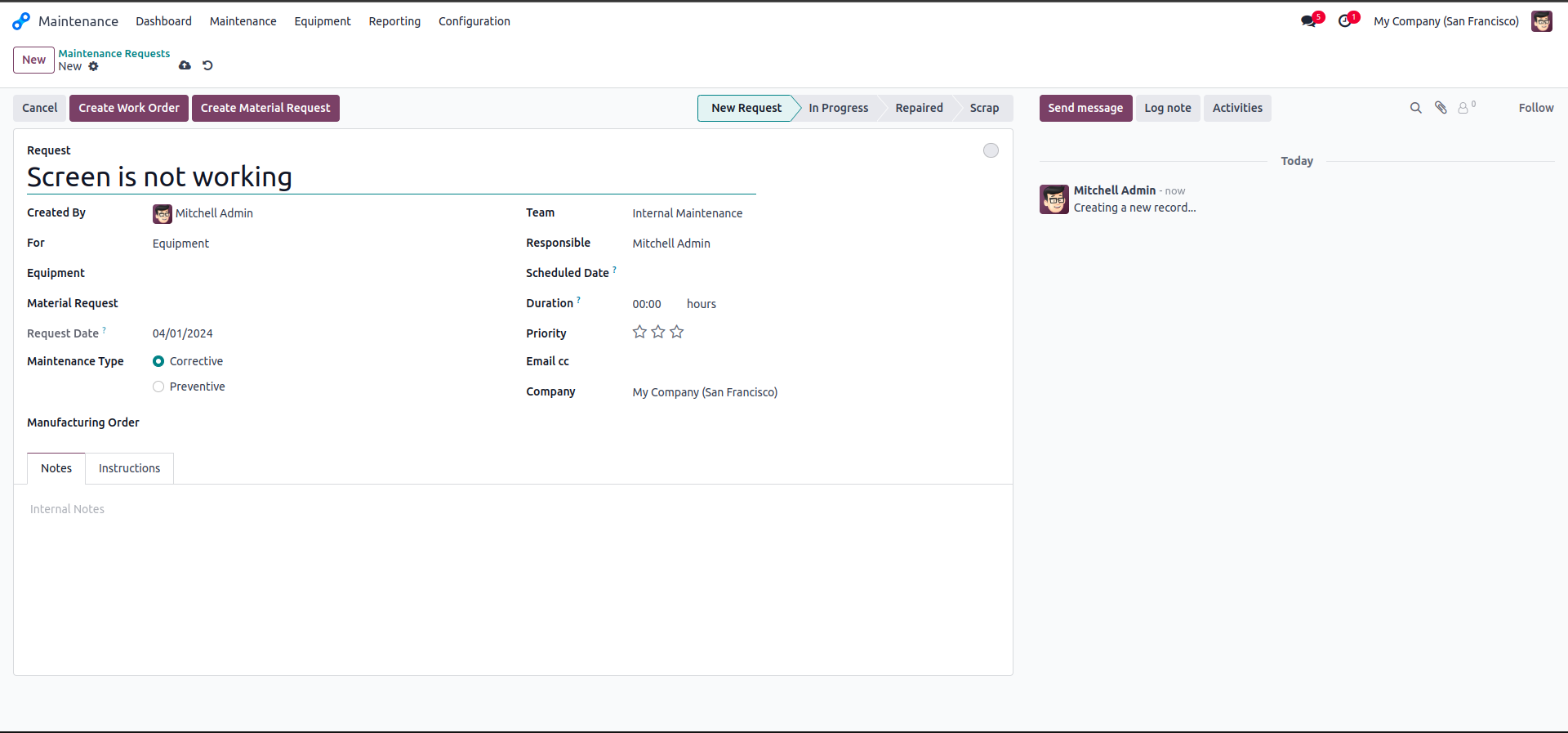Screen dimensions: 1568x733
Task: Open the For selection showing Equipment
Action: [x=326, y=244]
